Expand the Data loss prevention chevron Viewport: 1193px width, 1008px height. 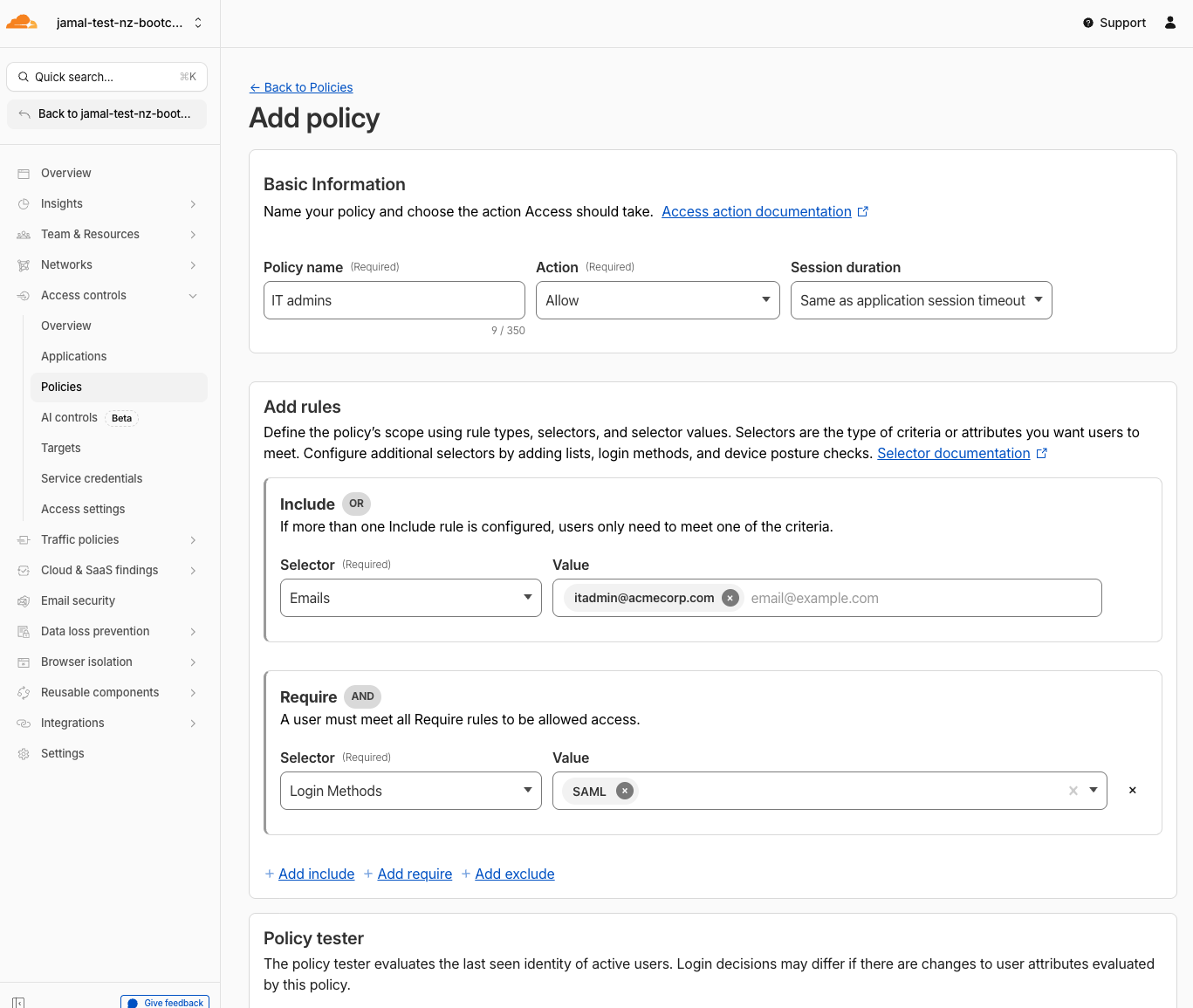pyautogui.click(x=193, y=632)
